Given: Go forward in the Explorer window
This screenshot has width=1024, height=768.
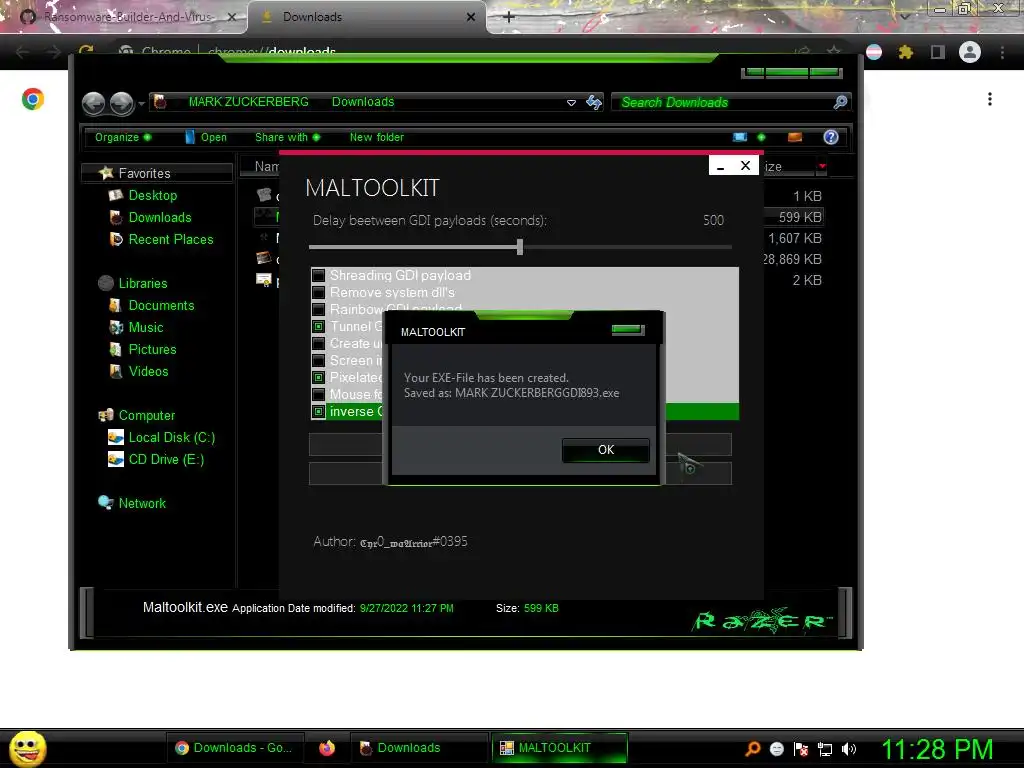Looking at the screenshot, I should (x=121, y=103).
